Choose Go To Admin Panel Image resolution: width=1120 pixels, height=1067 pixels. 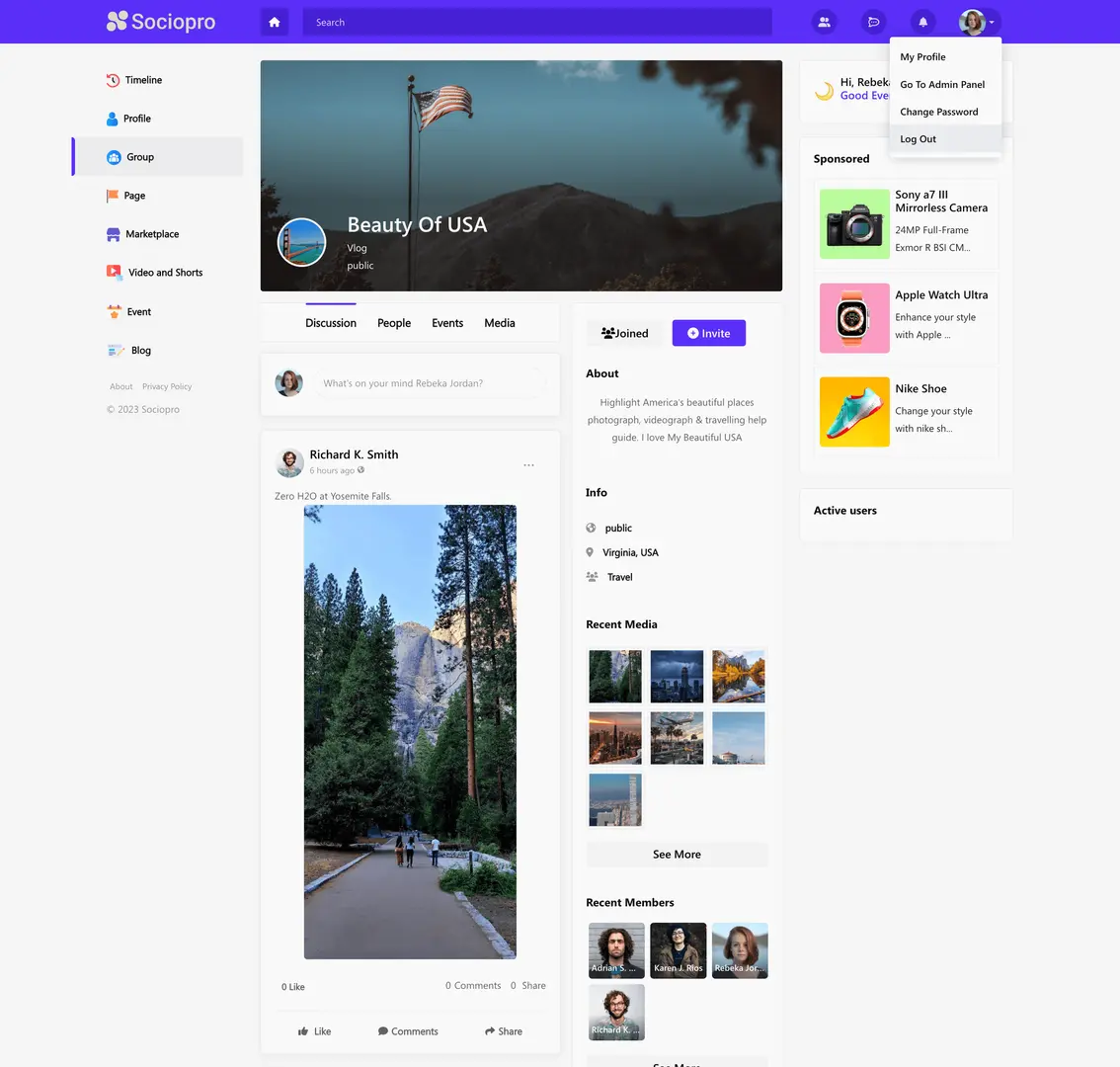pyautogui.click(x=942, y=85)
